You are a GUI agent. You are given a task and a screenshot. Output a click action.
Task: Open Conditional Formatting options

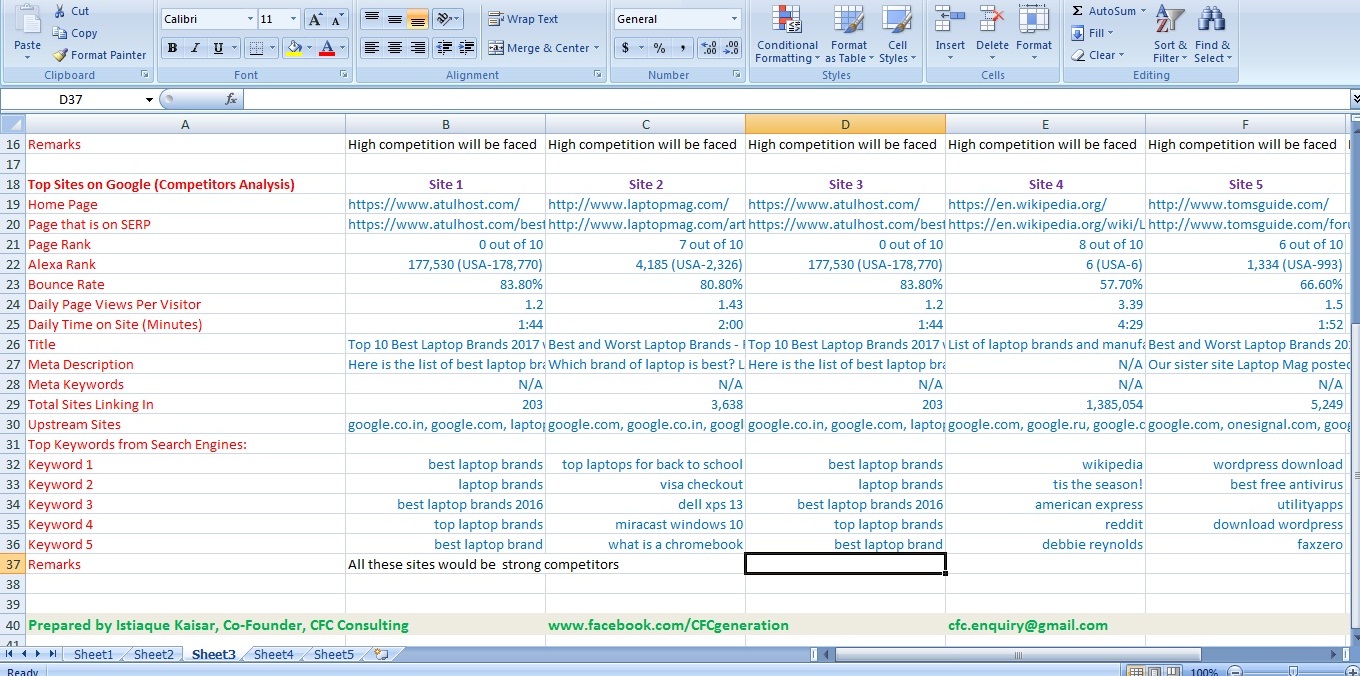tap(786, 36)
